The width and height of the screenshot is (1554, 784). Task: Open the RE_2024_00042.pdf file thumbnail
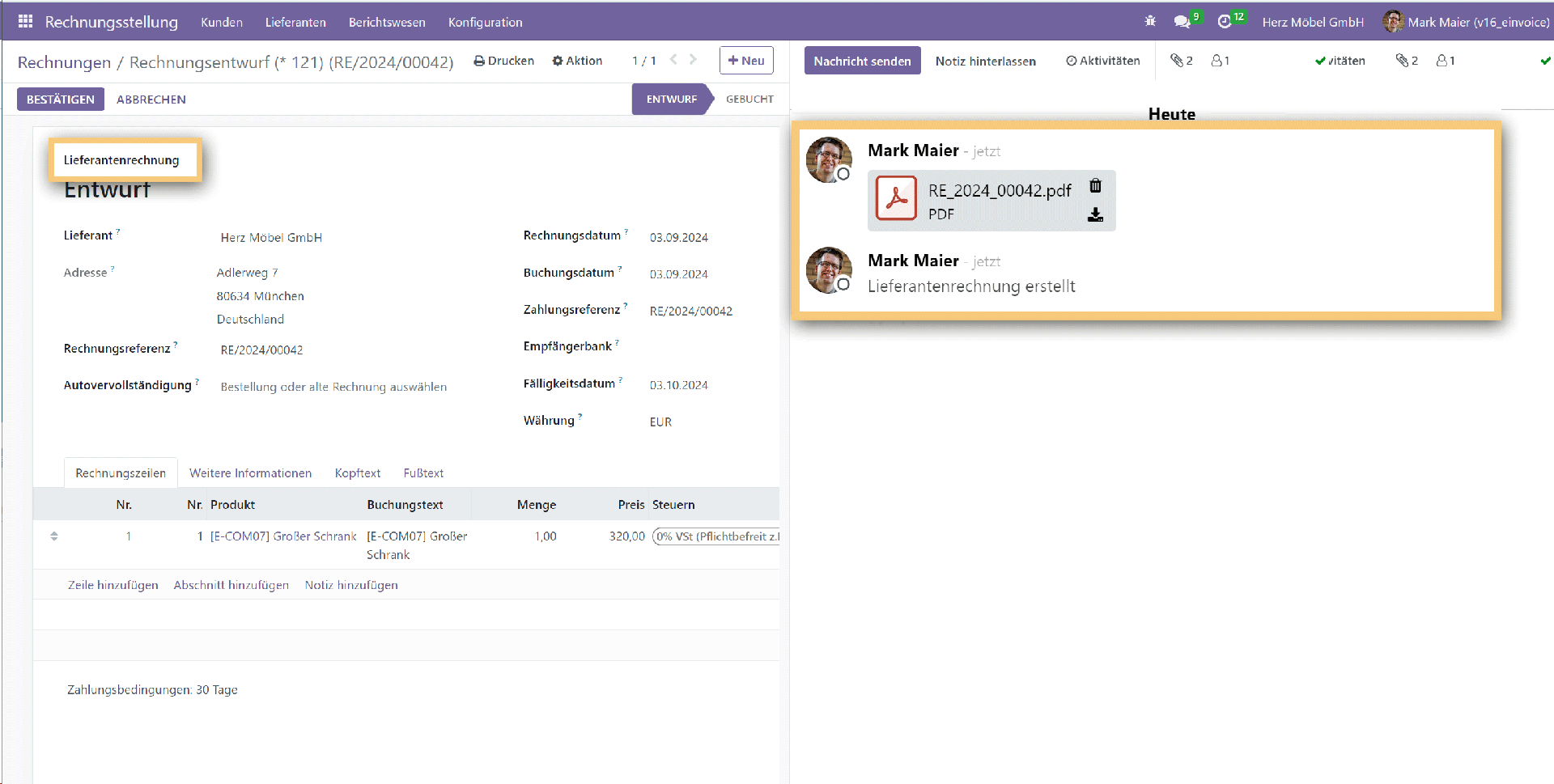[x=897, y=199]
